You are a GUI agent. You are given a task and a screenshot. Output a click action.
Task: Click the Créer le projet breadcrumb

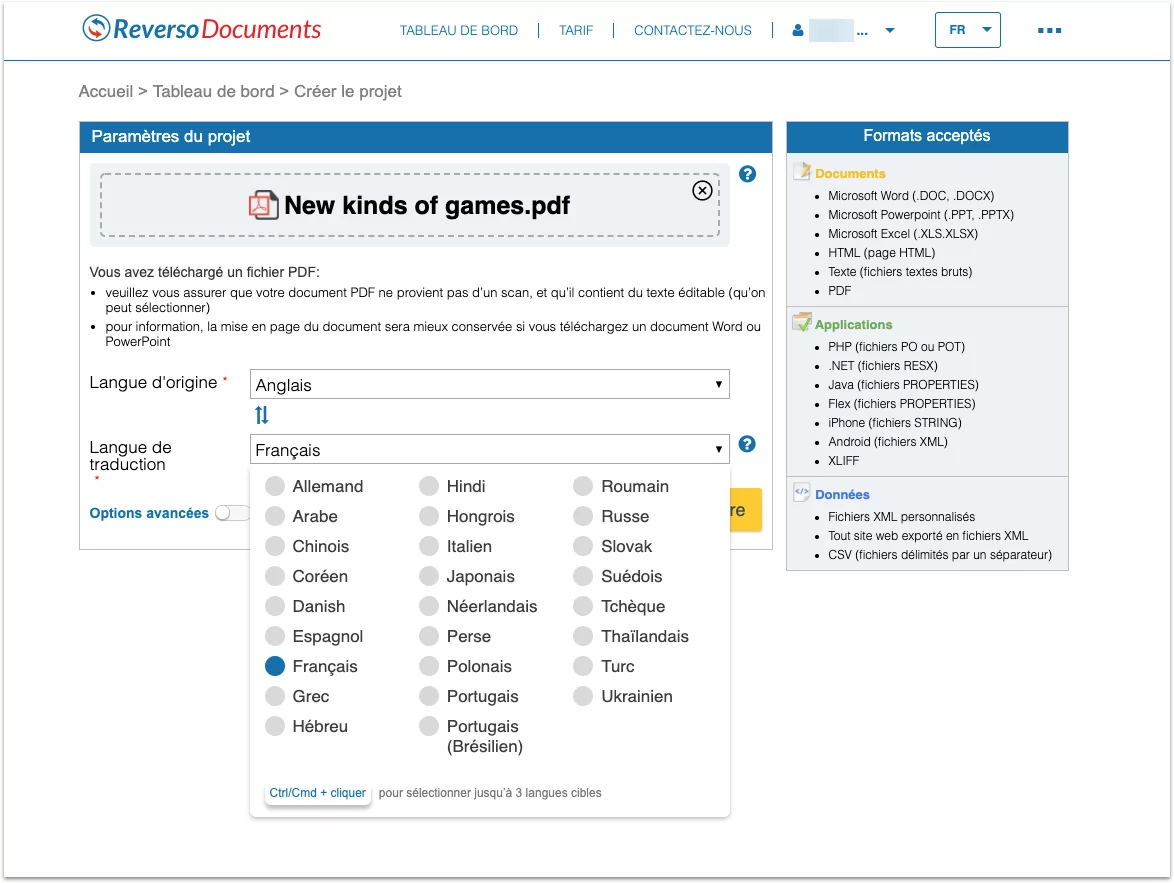(x=347, y=91)
